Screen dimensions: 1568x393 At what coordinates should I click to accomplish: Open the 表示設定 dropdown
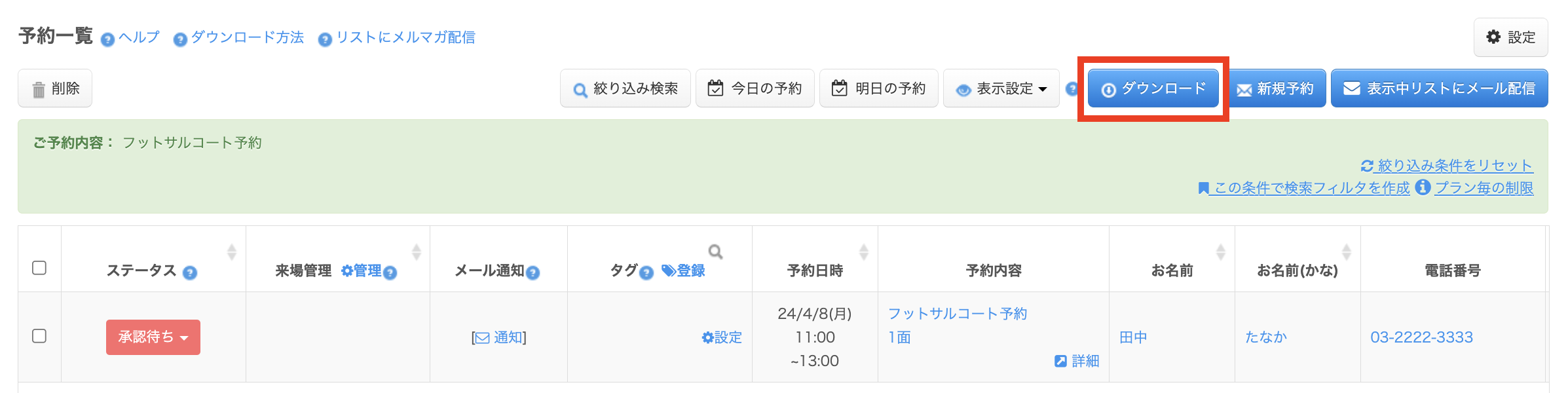coord(1001,88)
